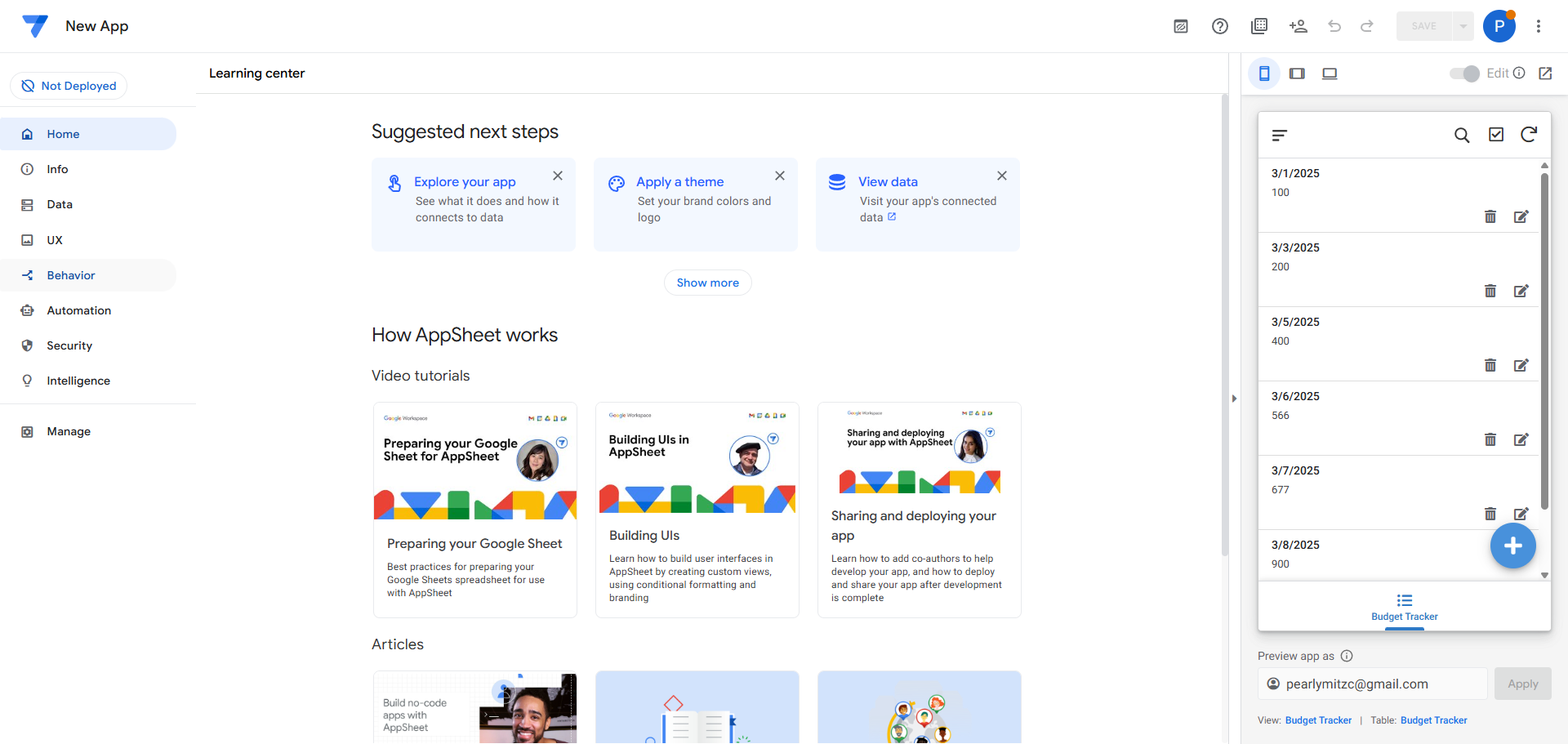The image size is (1568, 744).
Task: Collapse the preview panel with side arrow
Action: coord(1234,399)
